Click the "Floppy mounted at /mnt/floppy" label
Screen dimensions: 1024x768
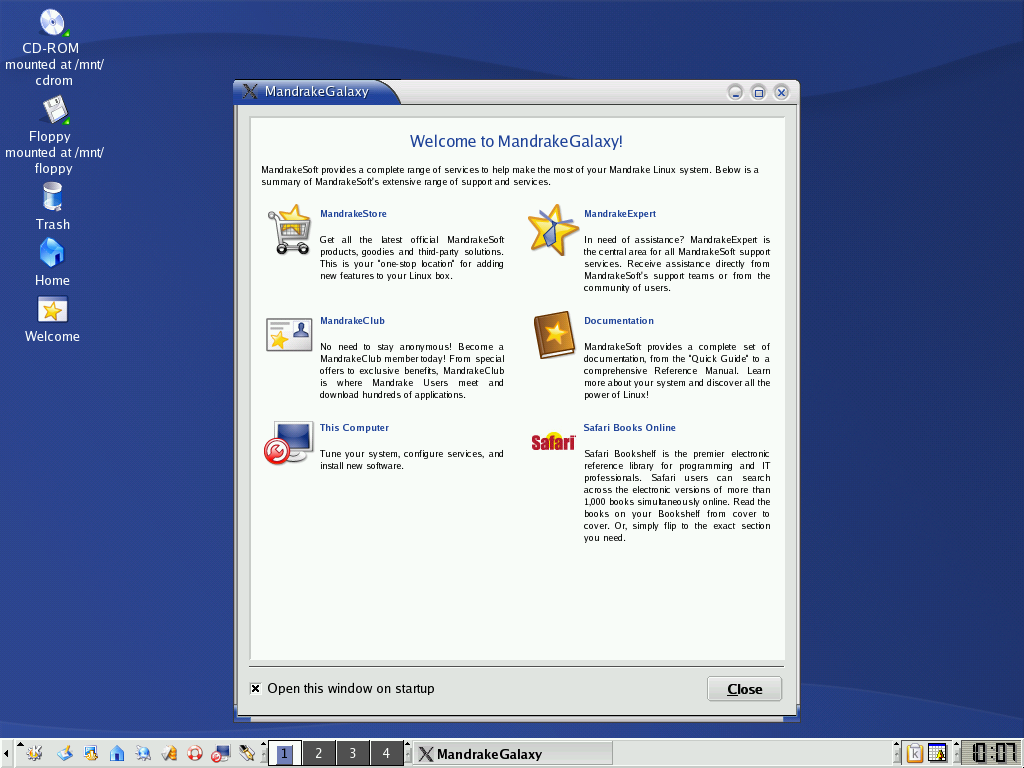[x=54, y=152]
